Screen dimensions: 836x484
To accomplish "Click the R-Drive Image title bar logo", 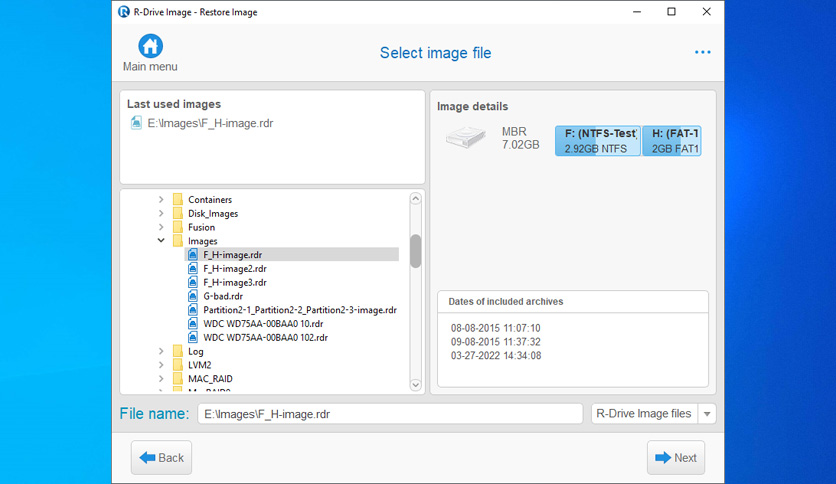I will (124, 12).
